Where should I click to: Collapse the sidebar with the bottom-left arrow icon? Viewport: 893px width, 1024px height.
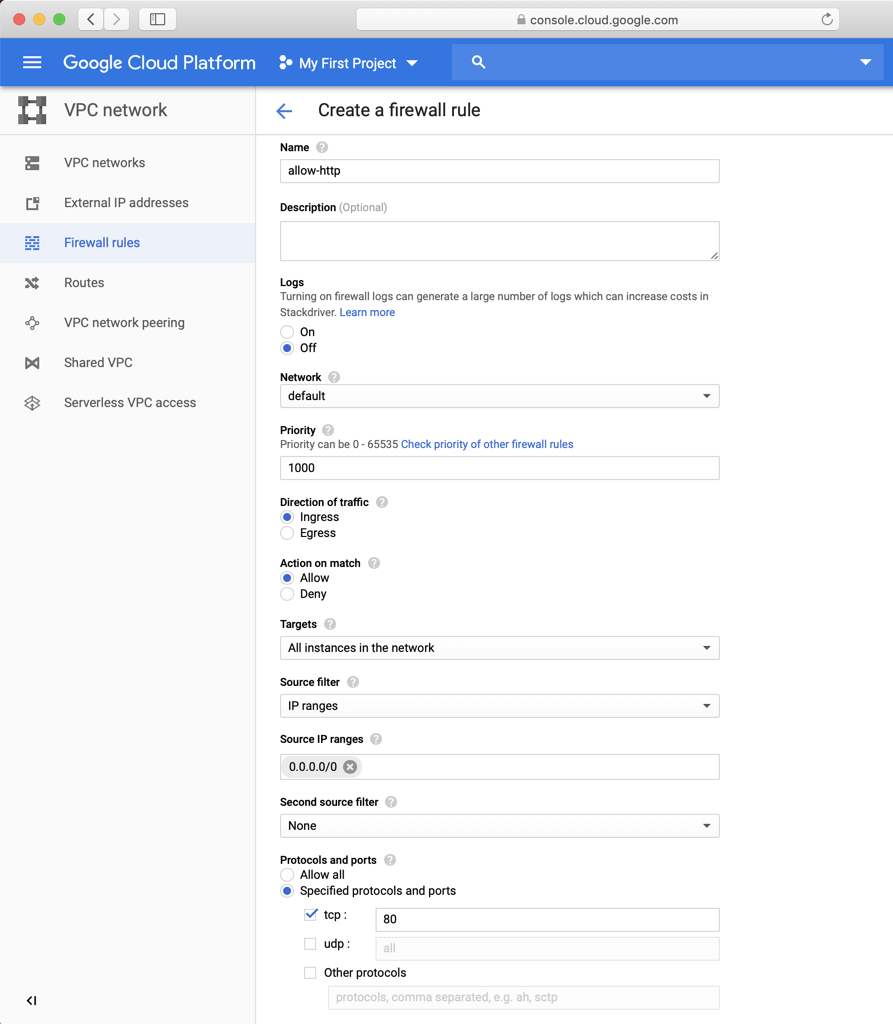[x=31, y=1000]
